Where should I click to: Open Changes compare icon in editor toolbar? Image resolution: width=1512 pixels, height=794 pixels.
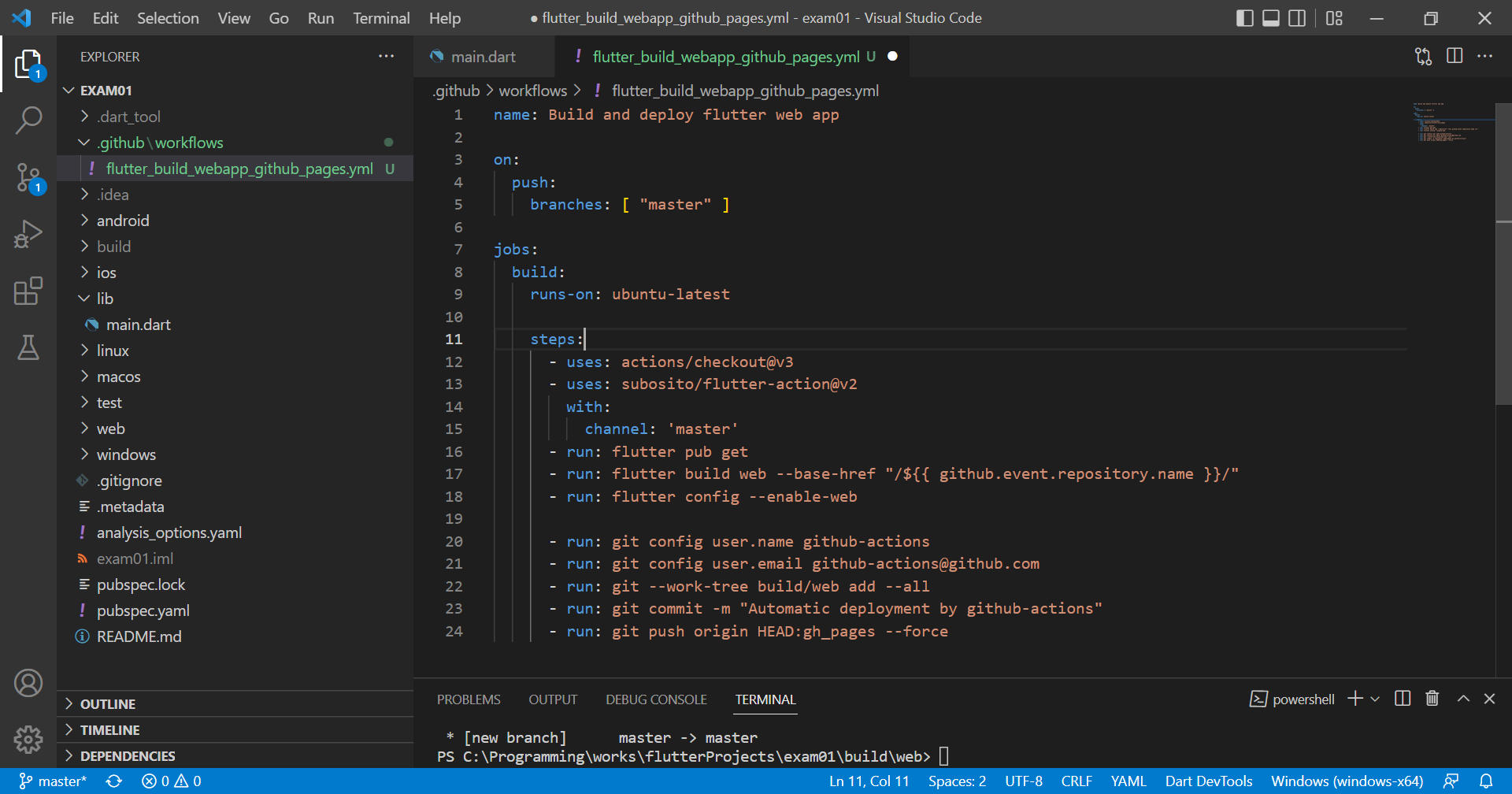click(x=1423, y=57)
